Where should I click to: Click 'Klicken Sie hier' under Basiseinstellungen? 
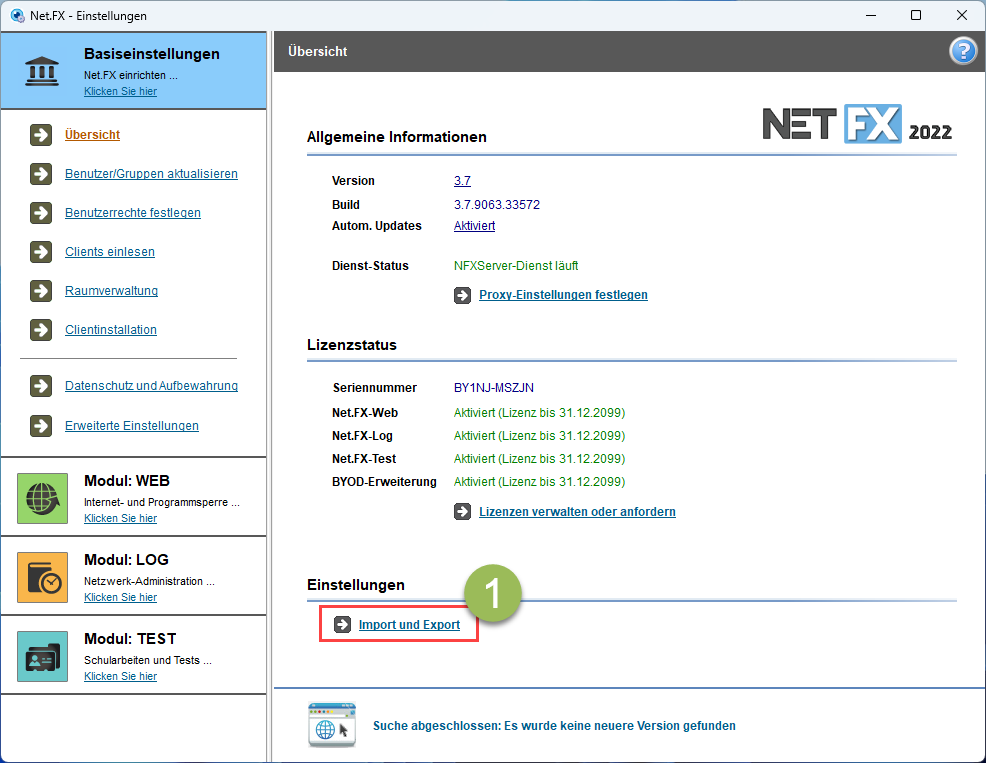coord(120,91)
